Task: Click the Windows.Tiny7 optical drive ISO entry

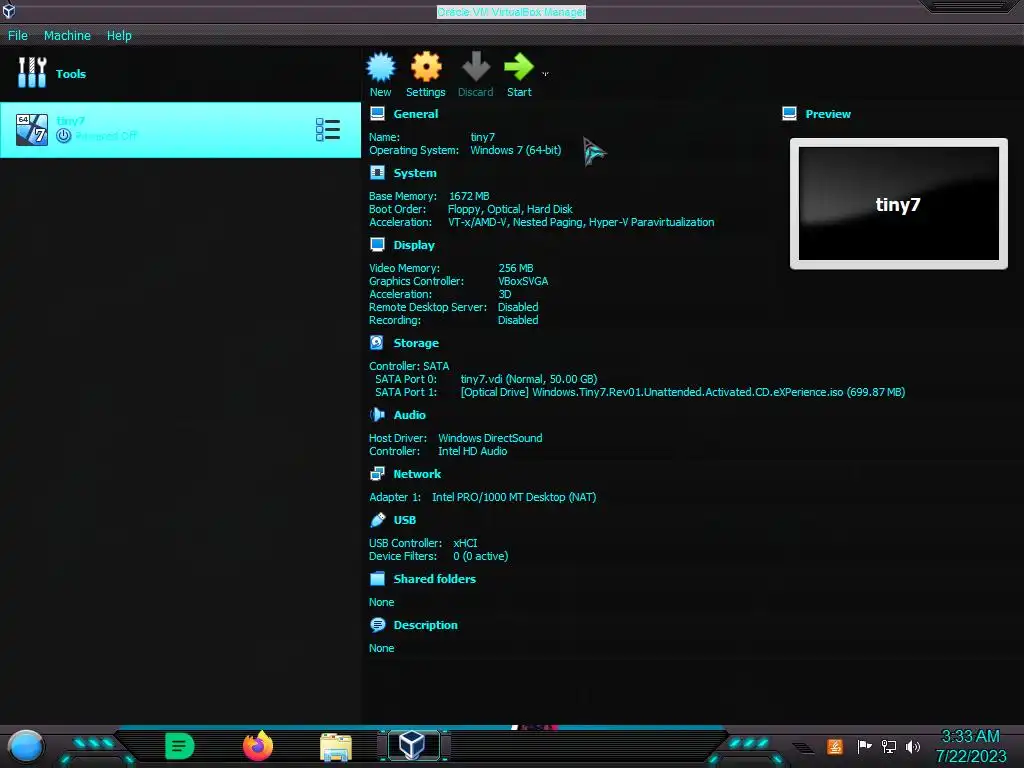Action: point(682,392)
